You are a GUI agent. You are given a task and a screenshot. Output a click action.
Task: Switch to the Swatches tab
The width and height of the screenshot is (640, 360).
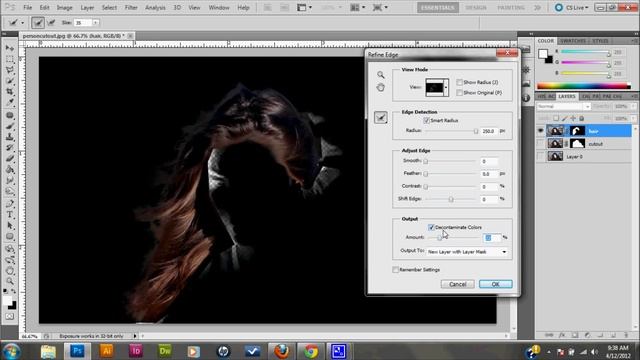(573, 41)
